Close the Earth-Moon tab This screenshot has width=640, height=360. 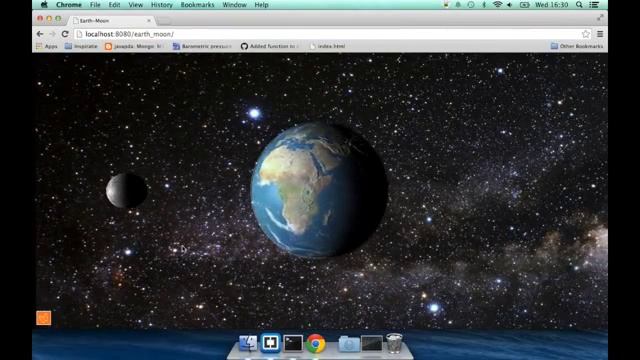[x=149, y=20]
